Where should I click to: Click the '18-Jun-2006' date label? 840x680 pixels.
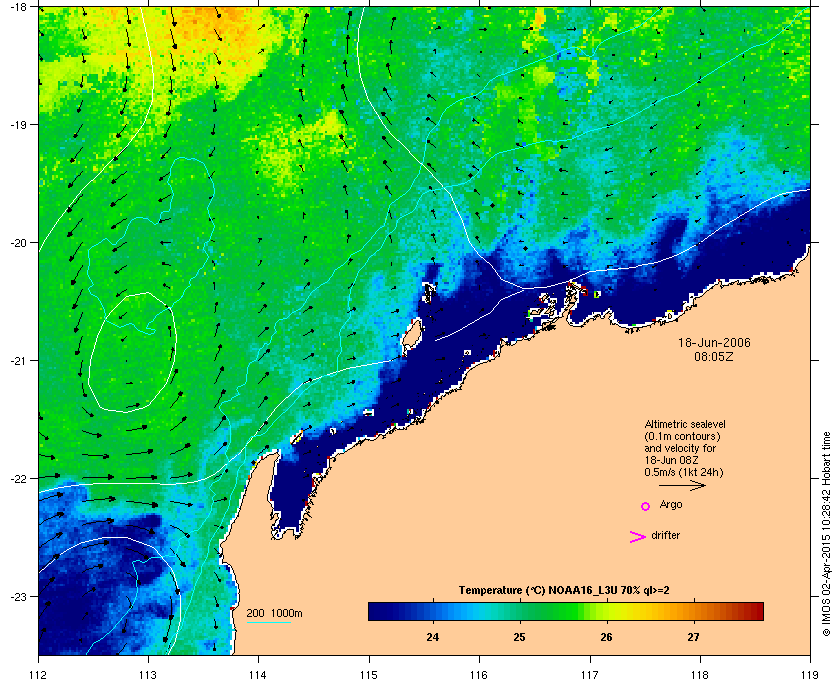pyautogui.click(x=714, y=342)
